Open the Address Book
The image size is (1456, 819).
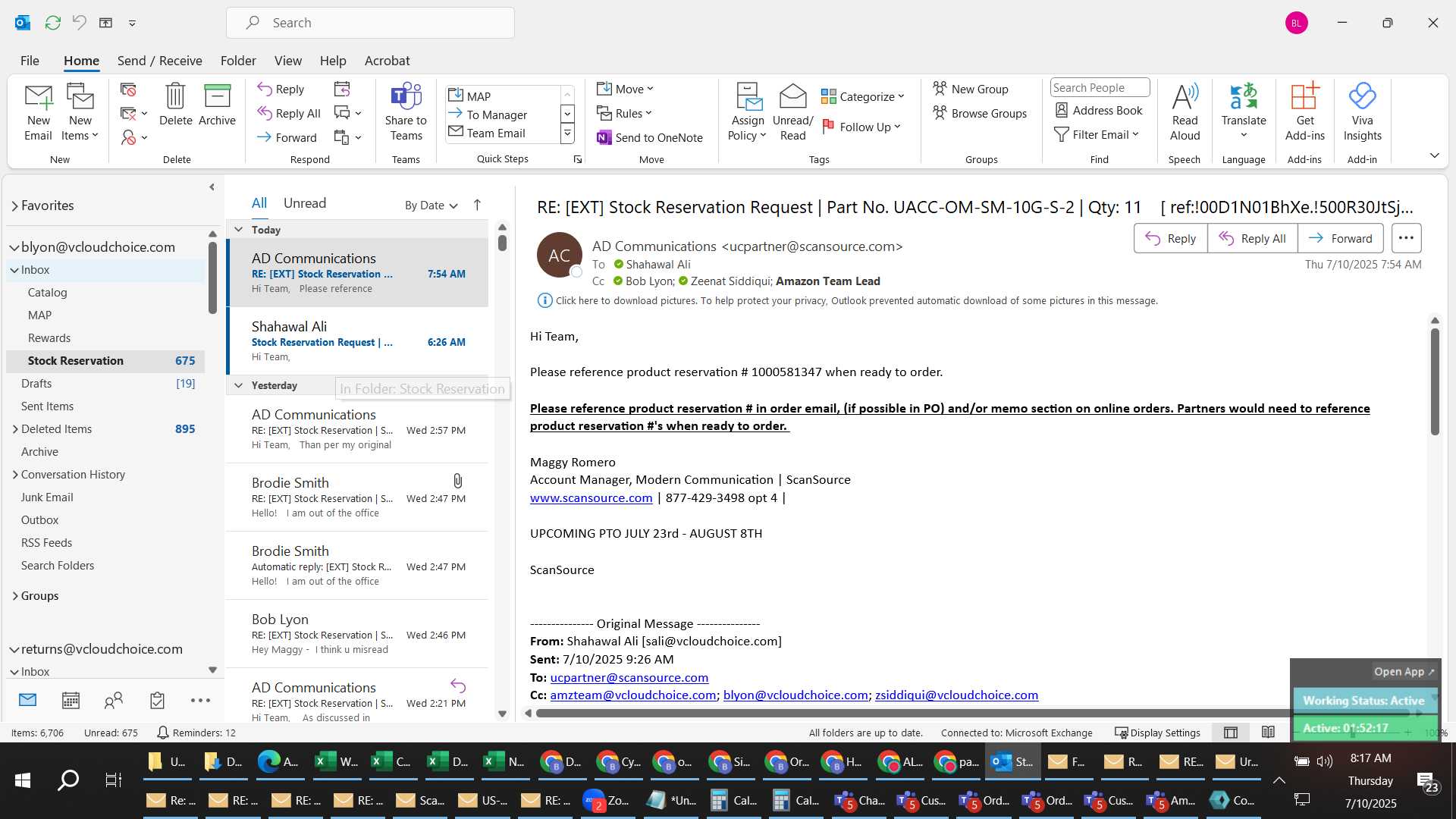[1098, 110]
